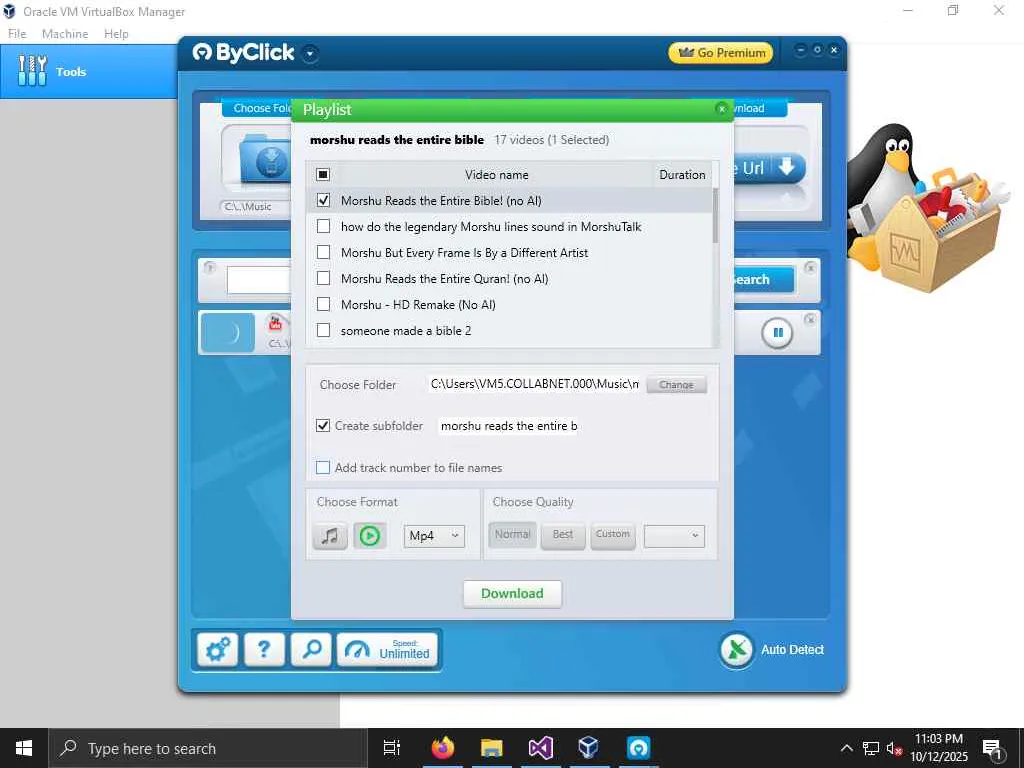1024x768 pixels.
Task: Open the Mp4 format dropdown
Action: [434, 536]
